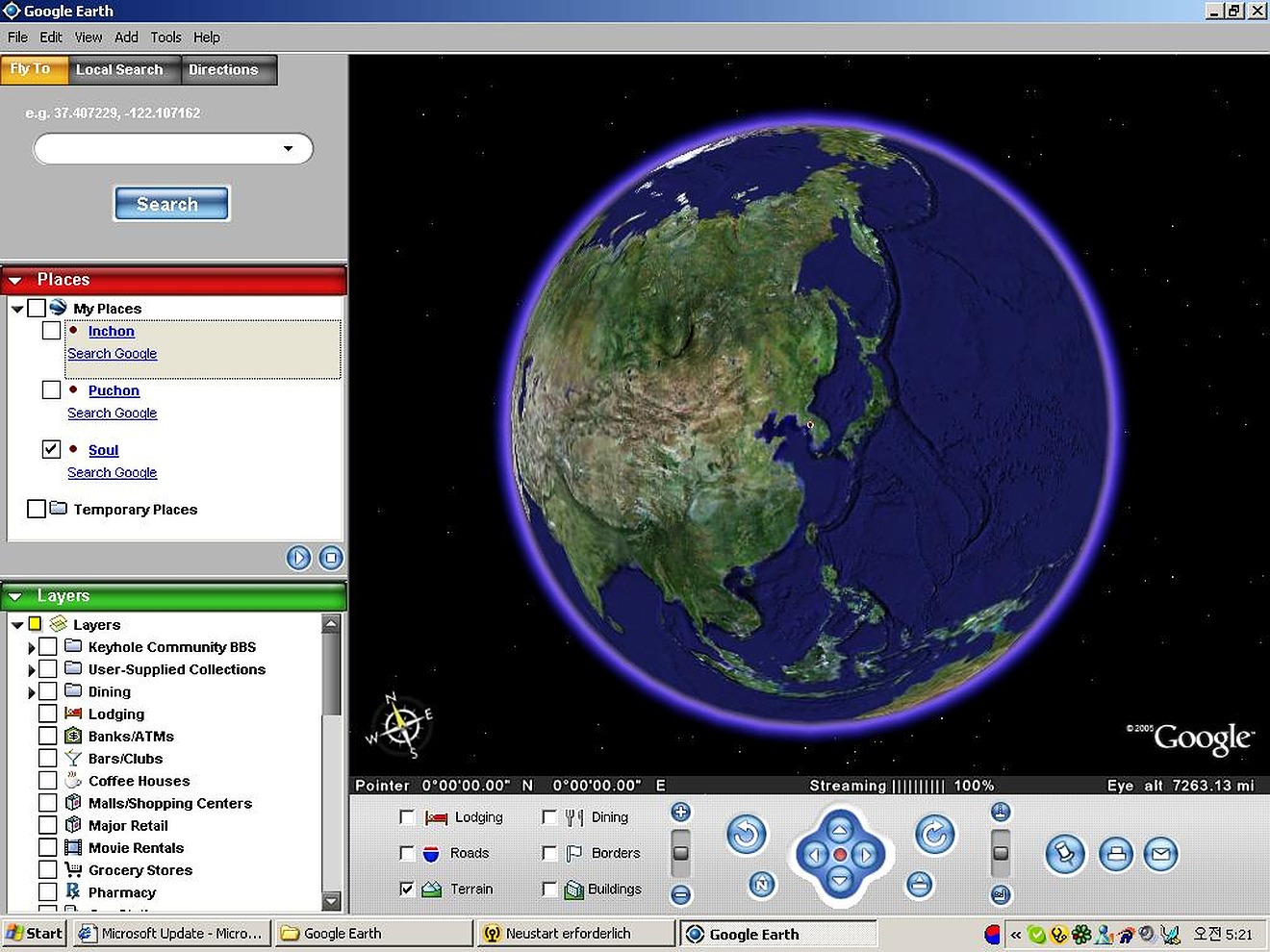Enable the Buildings checkbox
The image size is (1270, 952).
tap(549, 889)
